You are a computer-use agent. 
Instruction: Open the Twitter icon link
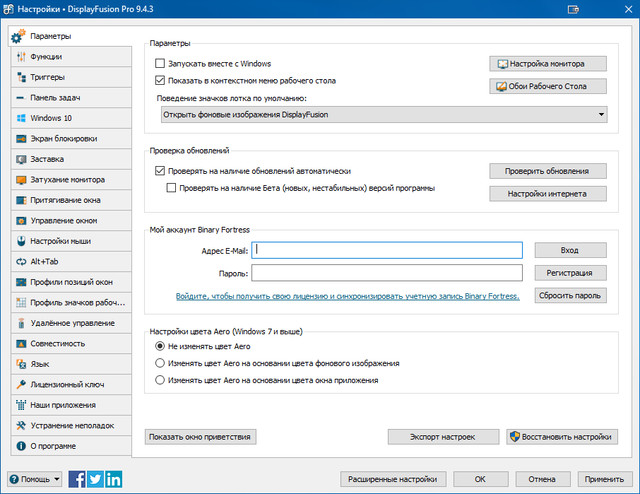click(95, 479)
